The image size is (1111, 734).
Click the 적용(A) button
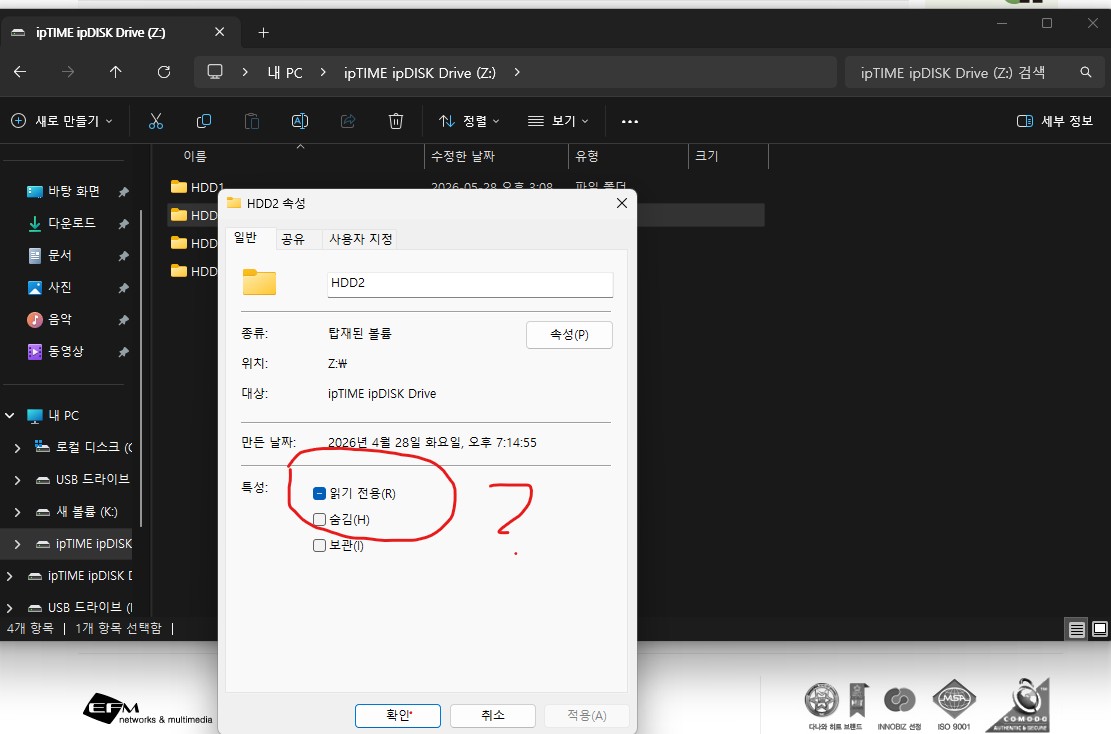click(x=587, y=716)
